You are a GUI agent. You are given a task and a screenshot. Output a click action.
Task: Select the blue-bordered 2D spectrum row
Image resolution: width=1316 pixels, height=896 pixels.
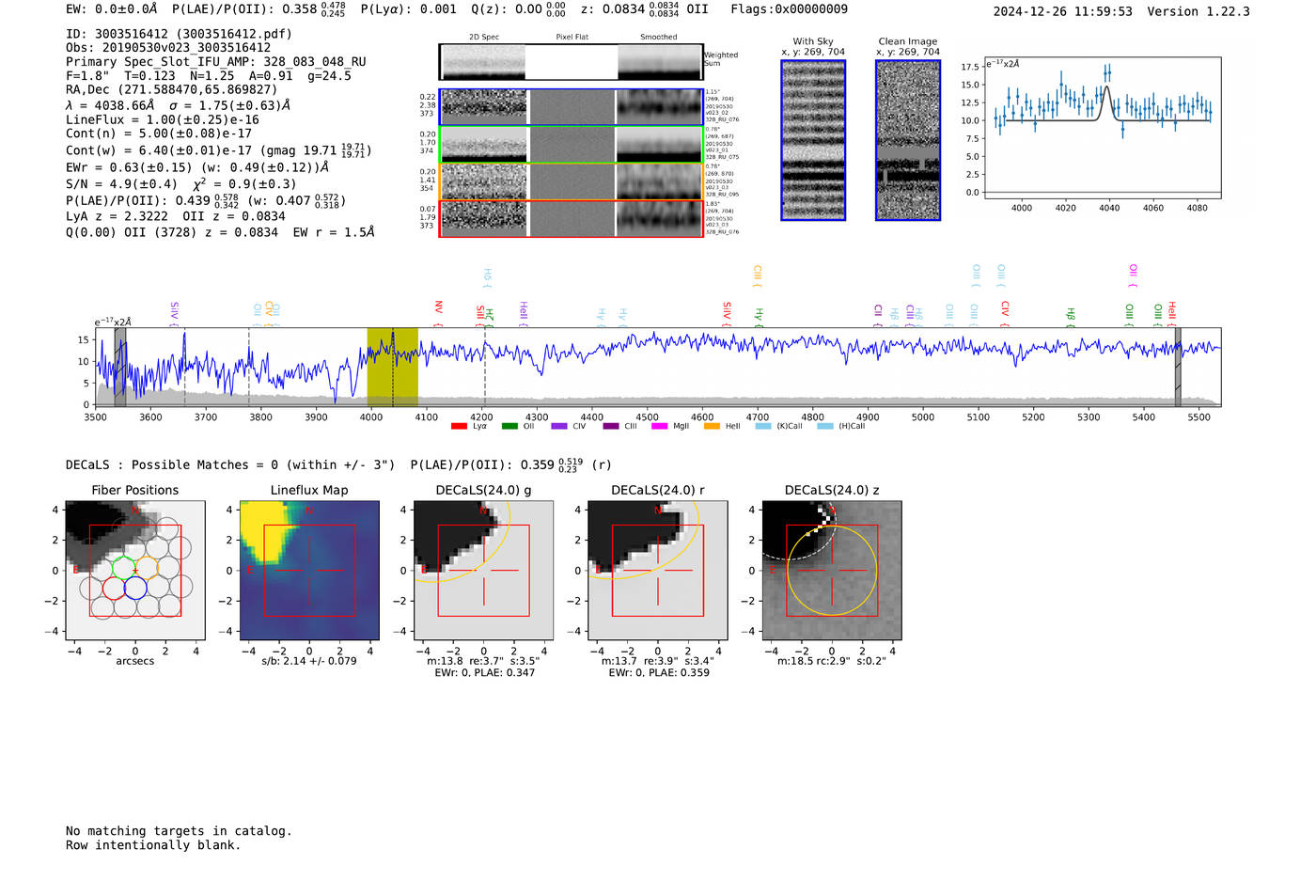pyautogui.click(x=572, y=107)
